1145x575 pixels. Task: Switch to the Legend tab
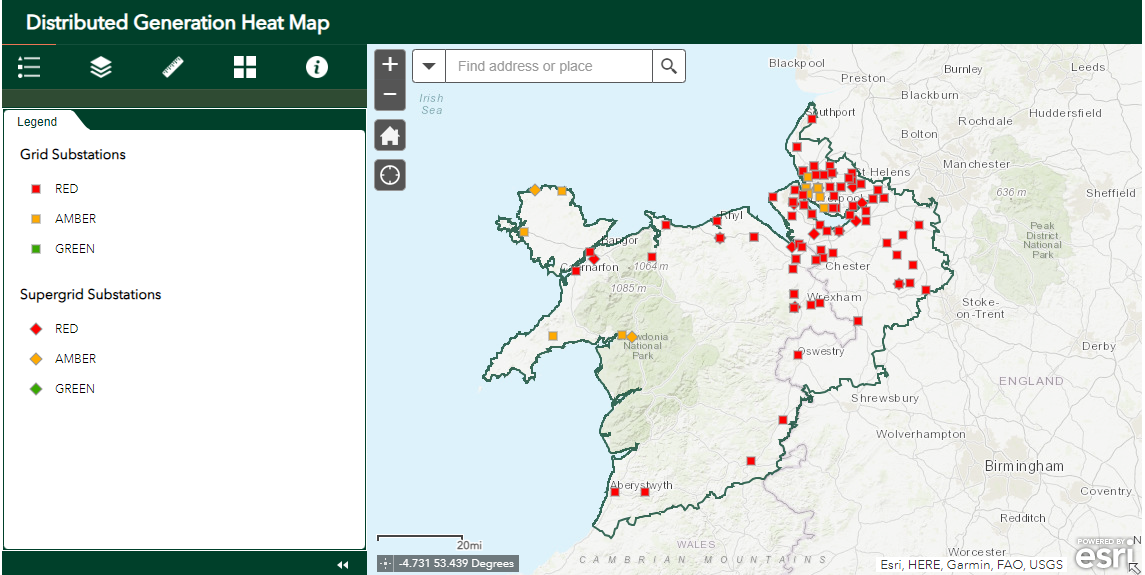click(38, 122)
